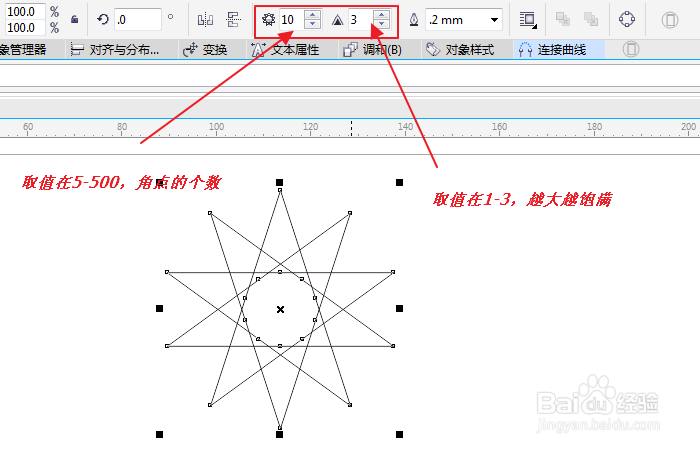Click the star sharpness triangle icon
This screenshot has height=450, width=700.
pos(338,20)
